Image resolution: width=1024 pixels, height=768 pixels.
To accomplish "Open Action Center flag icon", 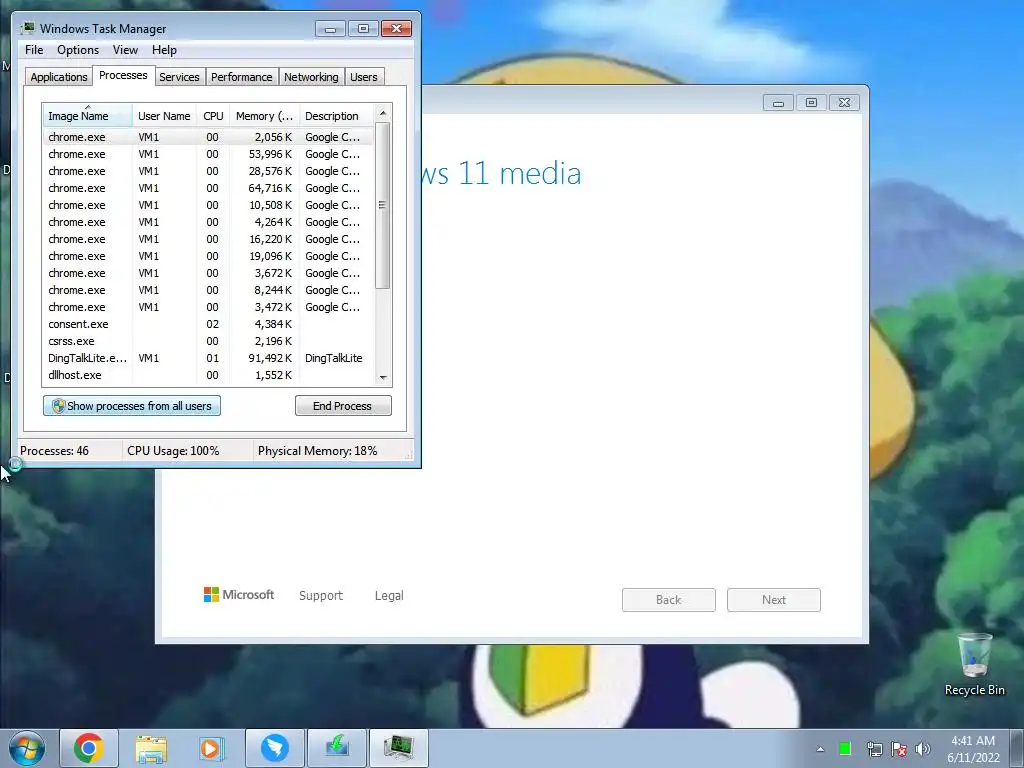I will point(899,748).
